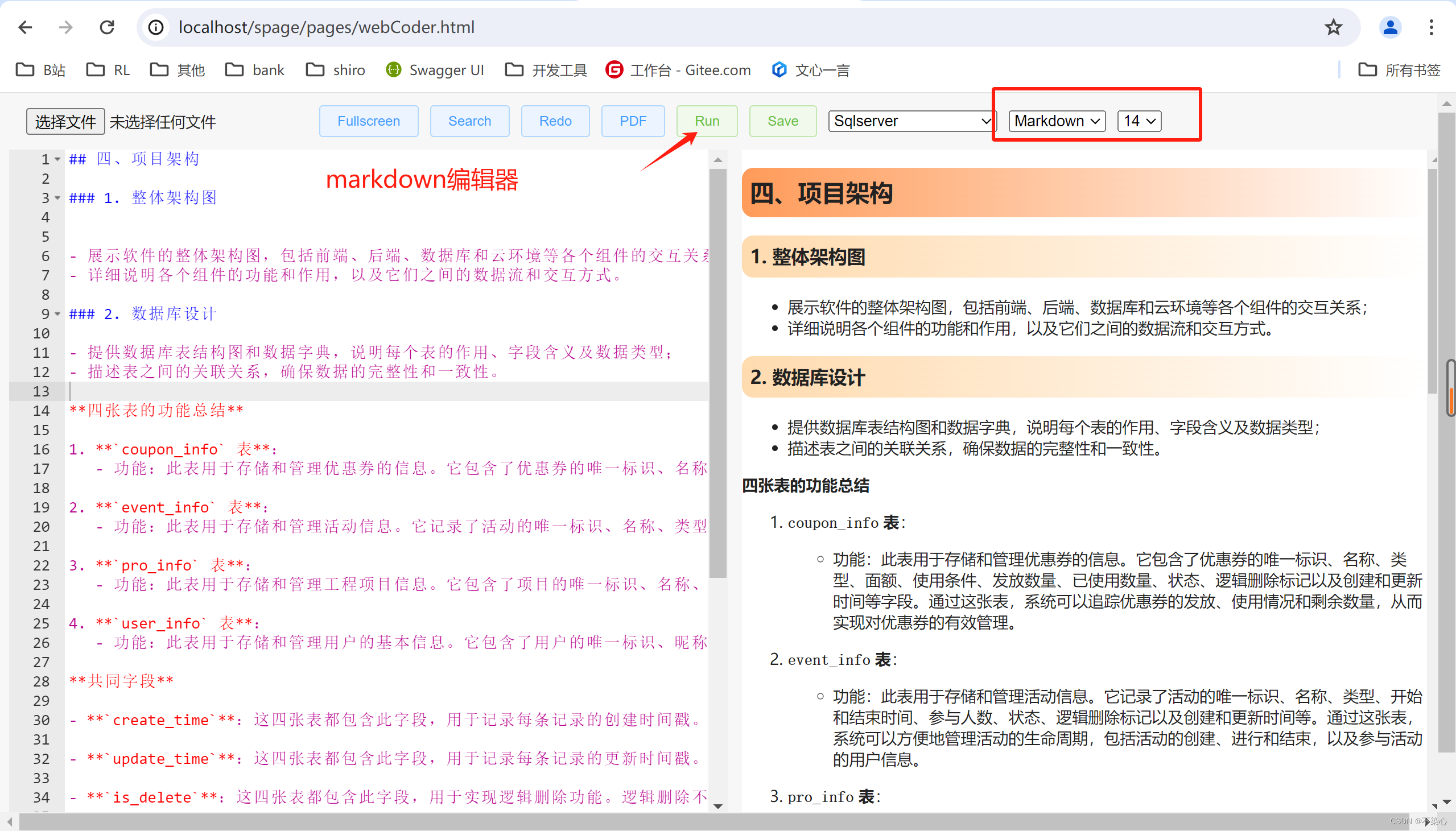The image size is (1456, 831).
Task: Click the editor scrollbar down arrow
Action: tap(718, 806)
